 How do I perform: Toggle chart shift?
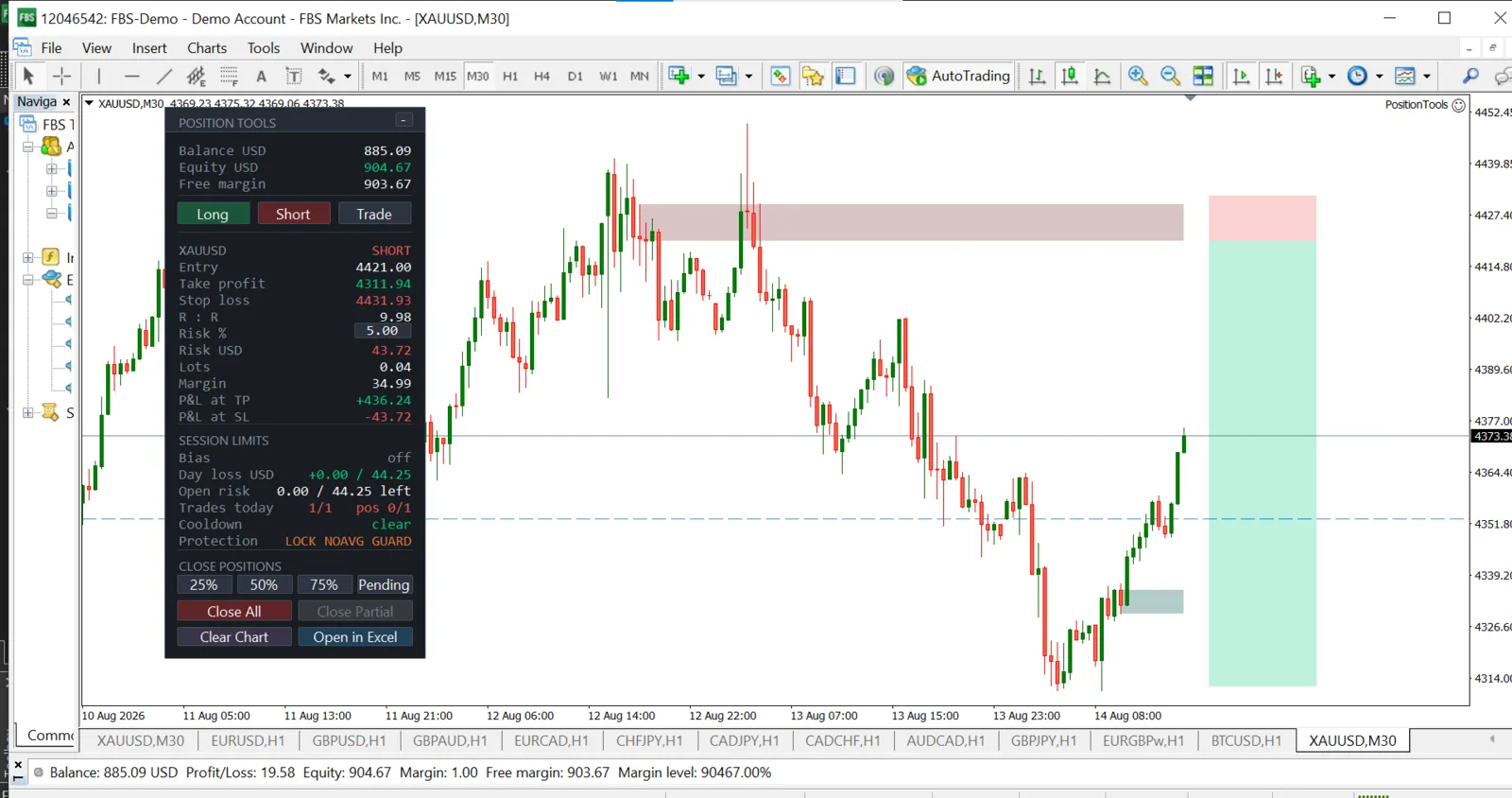click(x=1274, y=76)
